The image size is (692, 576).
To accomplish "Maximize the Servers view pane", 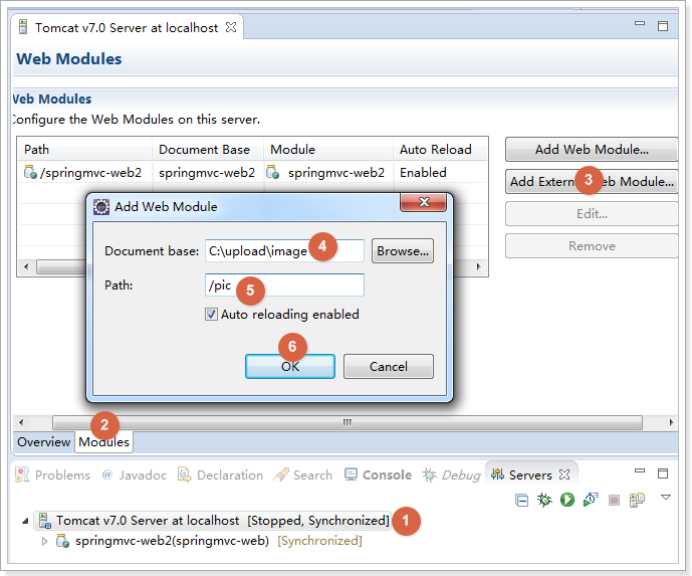I will pos(663,473).
